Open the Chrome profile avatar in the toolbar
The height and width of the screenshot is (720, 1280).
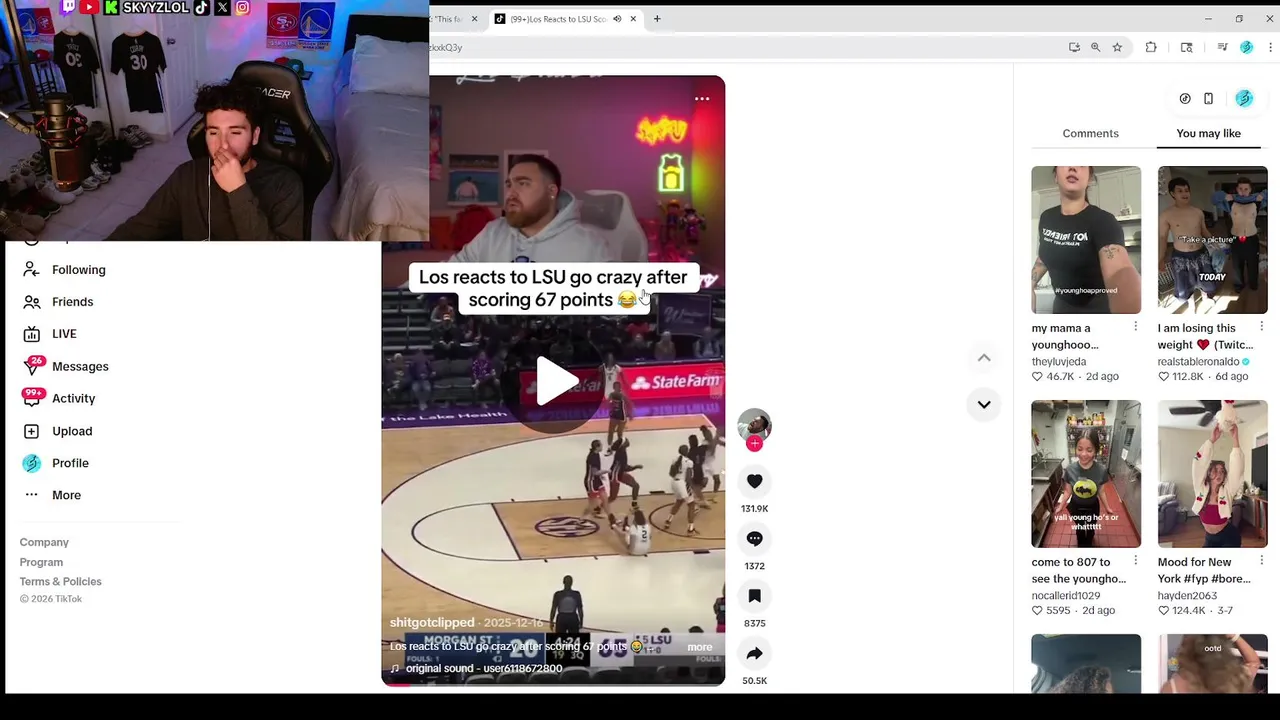pos(1246,47)
